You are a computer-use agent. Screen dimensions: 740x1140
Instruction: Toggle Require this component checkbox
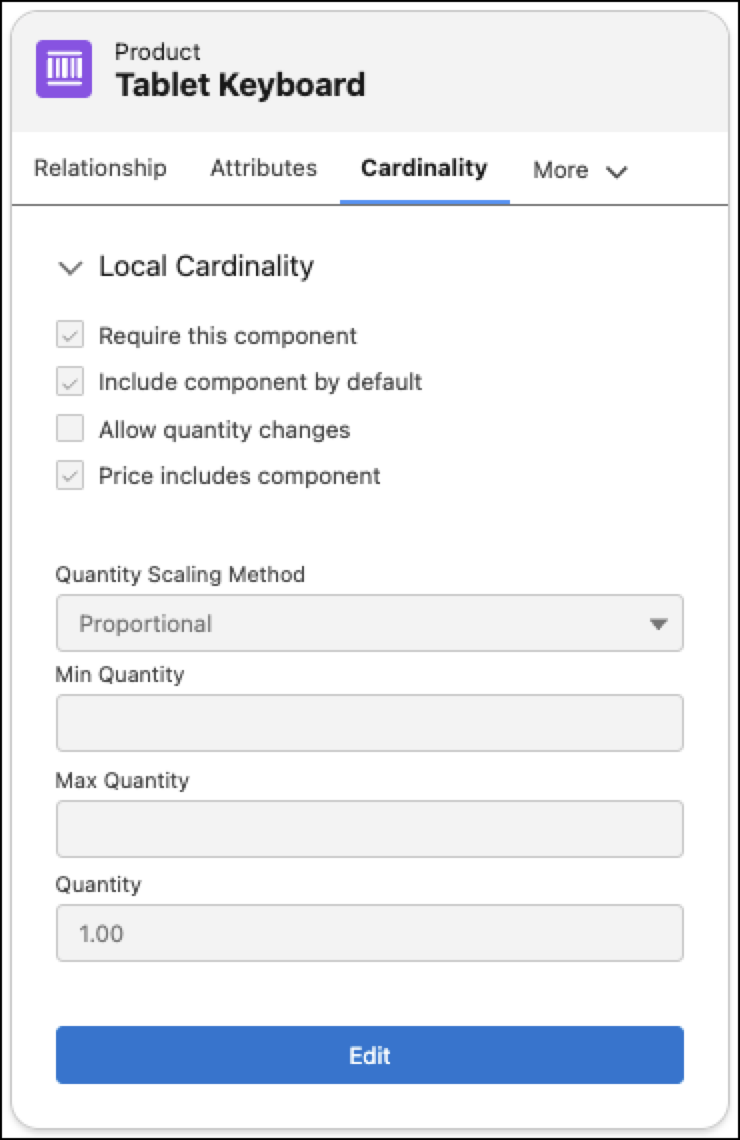(70, 335)
